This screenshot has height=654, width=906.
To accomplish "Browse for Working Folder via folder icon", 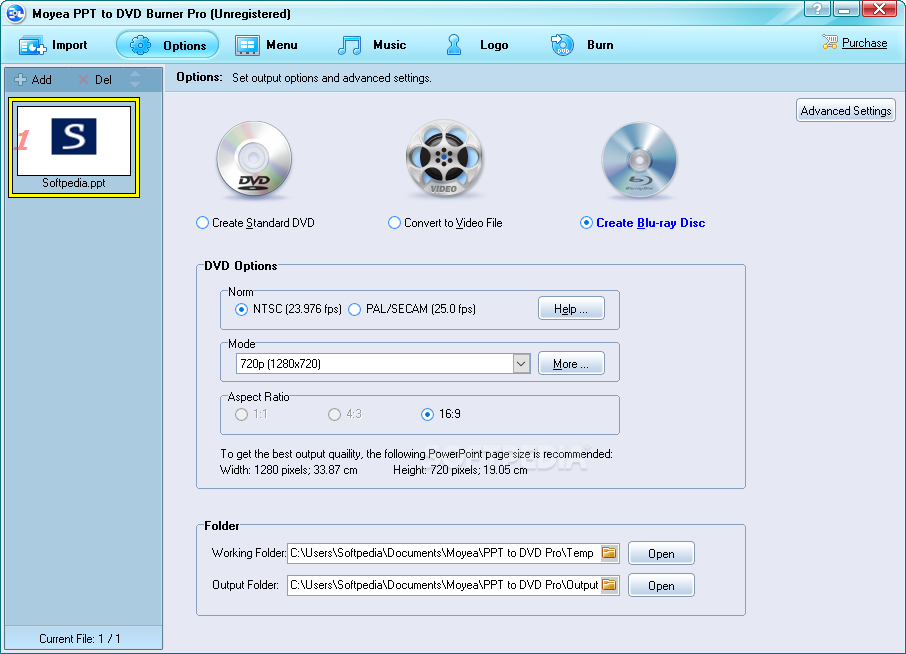I will click(609, 553).
